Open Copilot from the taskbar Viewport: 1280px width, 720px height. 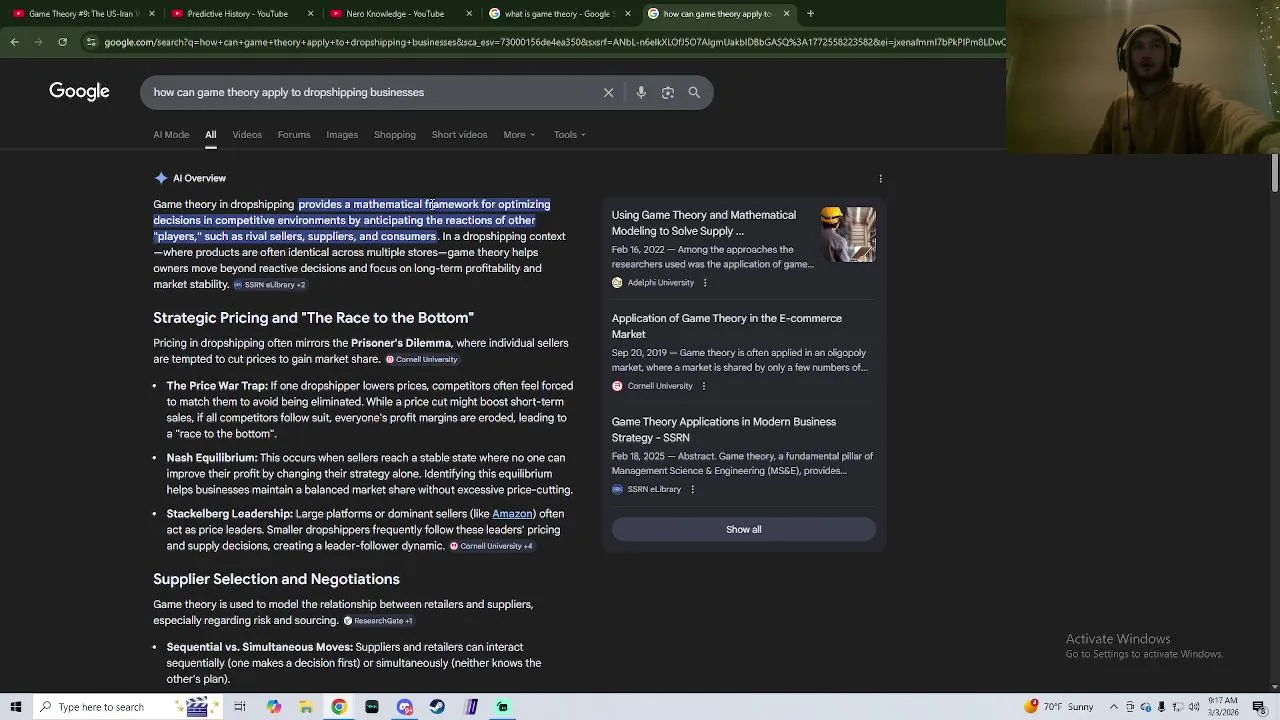pyautogui.click(x=273, y=707)
